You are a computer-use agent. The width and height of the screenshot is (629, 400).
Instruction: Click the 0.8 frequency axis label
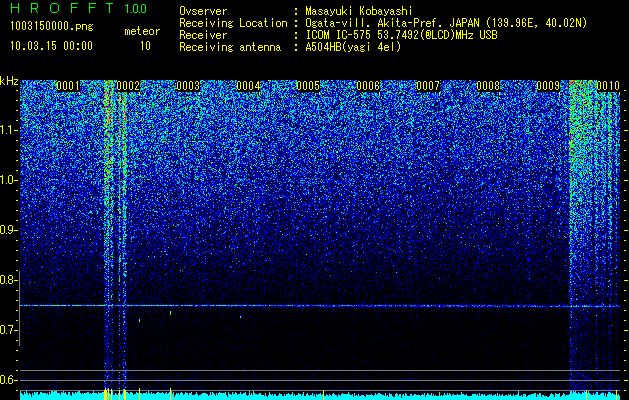tap(7, 280)
